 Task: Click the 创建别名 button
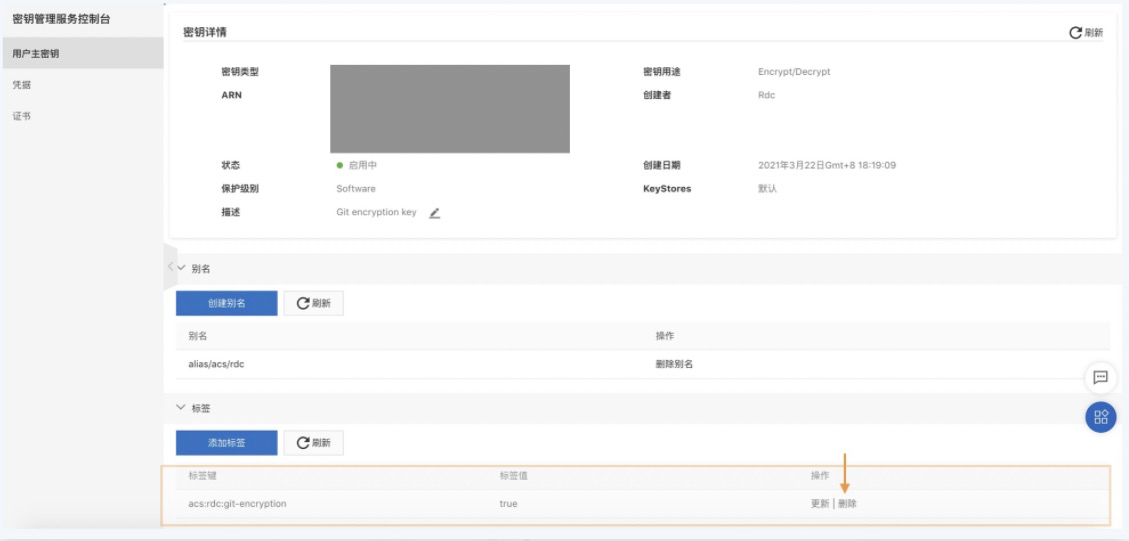[226, 303]
